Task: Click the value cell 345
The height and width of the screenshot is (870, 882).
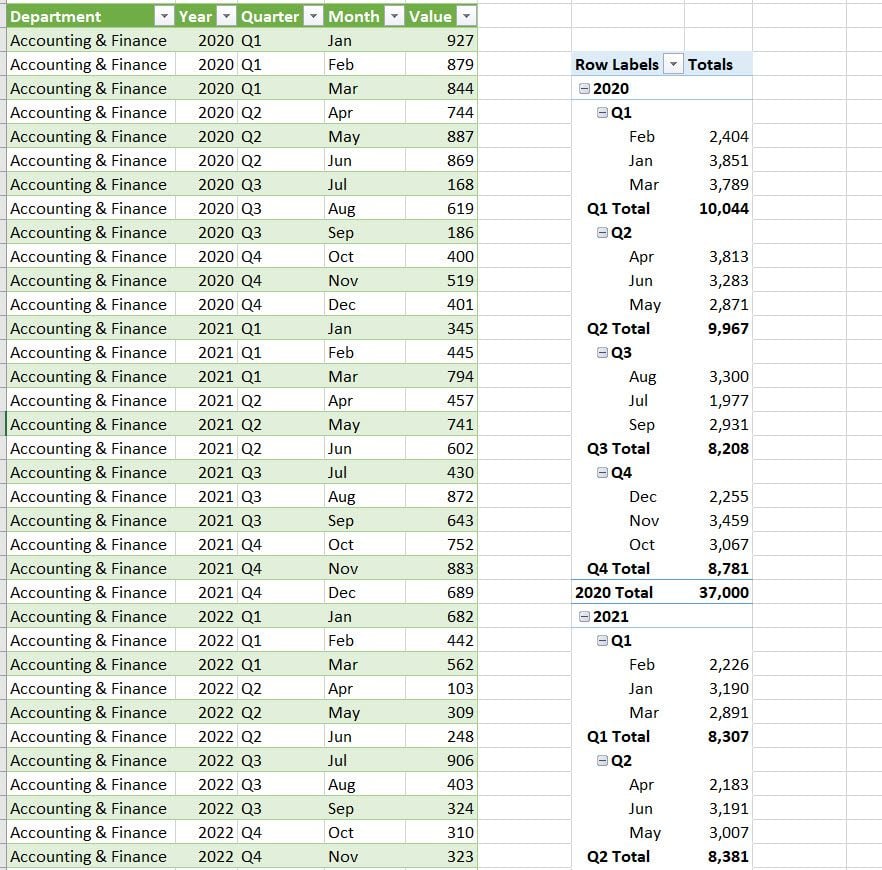Action: pyautogui.click(x=441, y=328)
